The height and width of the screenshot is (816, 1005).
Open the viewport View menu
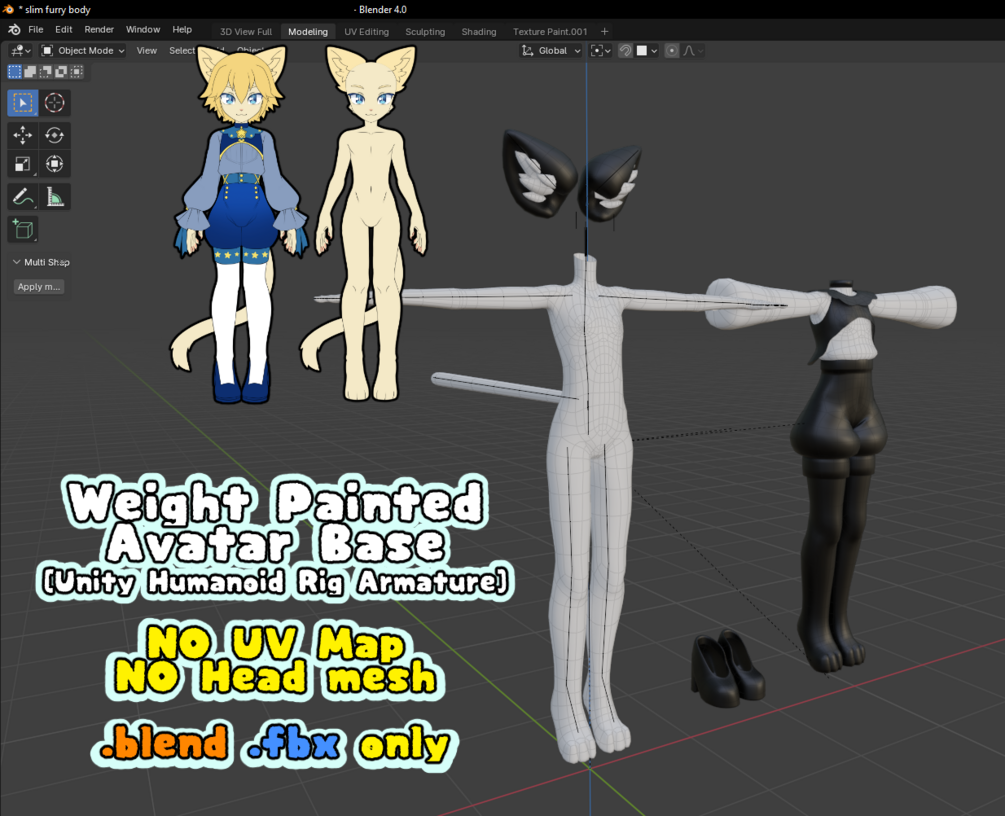pyautogui.click(x=147, y=51)
